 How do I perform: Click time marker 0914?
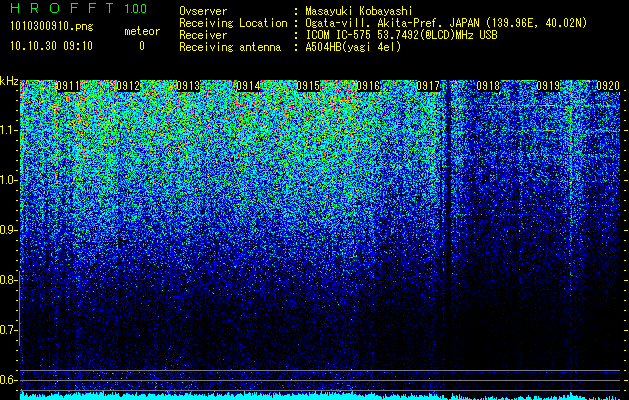(248, 86)
